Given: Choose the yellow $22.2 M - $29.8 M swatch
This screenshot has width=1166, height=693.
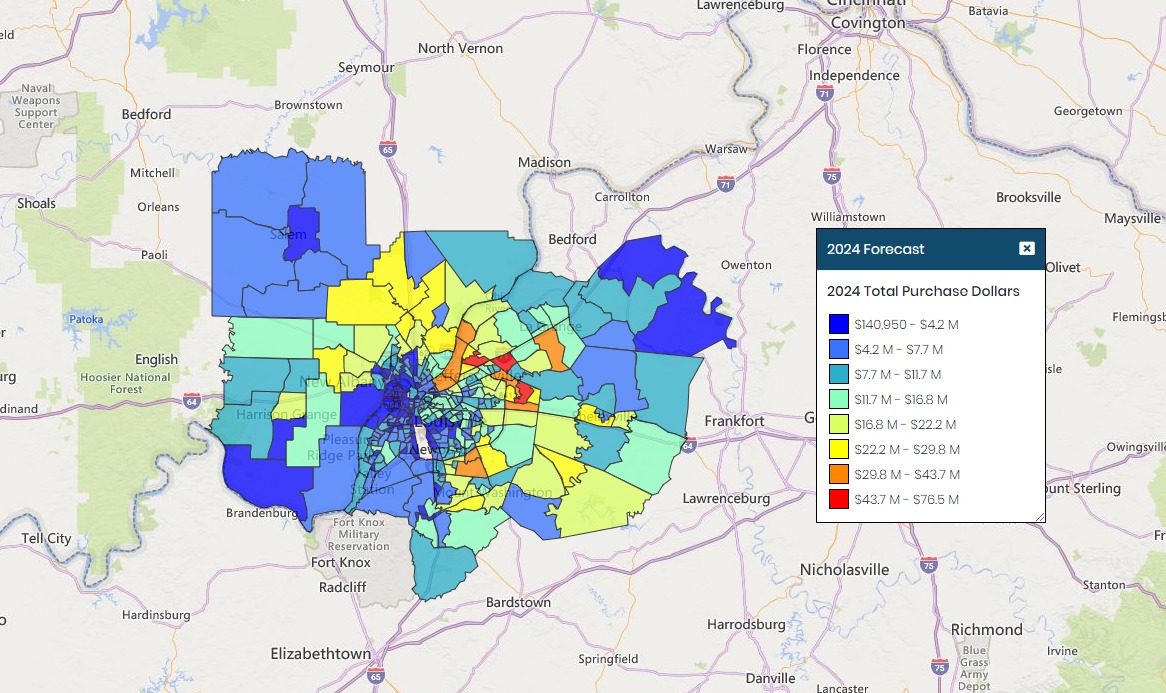Looking at the screenshot, I should (x=839, y=449).
